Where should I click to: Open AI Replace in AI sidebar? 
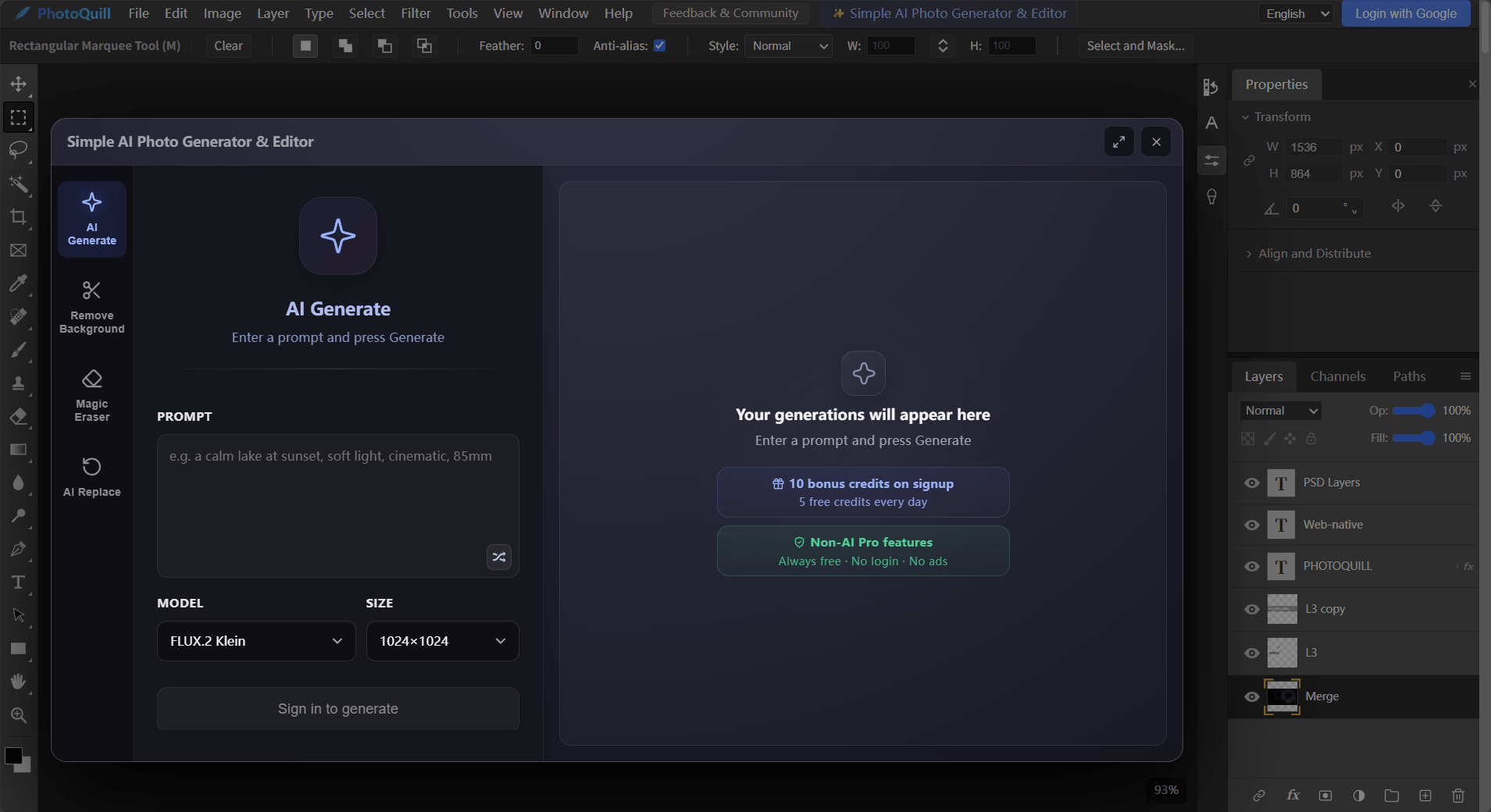coord(92,477)
